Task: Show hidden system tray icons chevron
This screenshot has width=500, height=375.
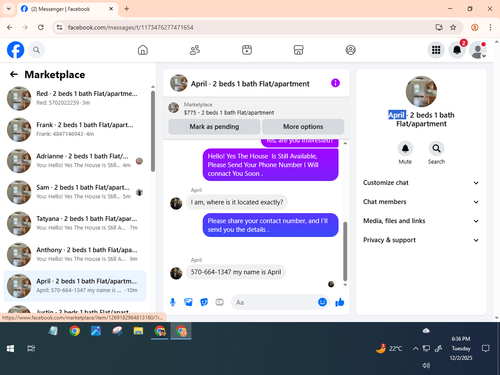Action: pos(415,349)
